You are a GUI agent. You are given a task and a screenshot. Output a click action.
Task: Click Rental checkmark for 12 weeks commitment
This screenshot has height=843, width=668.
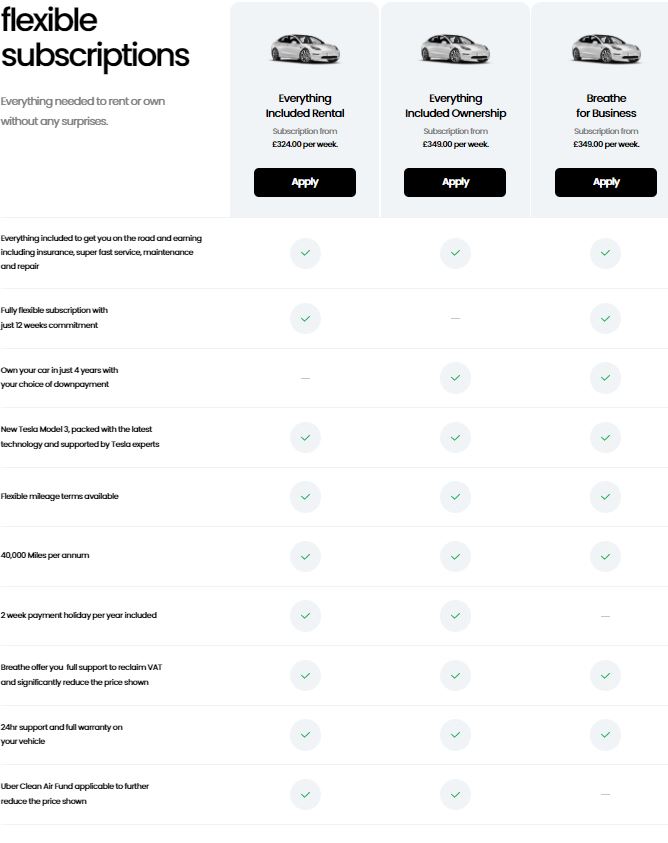click(x=305, y=318)
